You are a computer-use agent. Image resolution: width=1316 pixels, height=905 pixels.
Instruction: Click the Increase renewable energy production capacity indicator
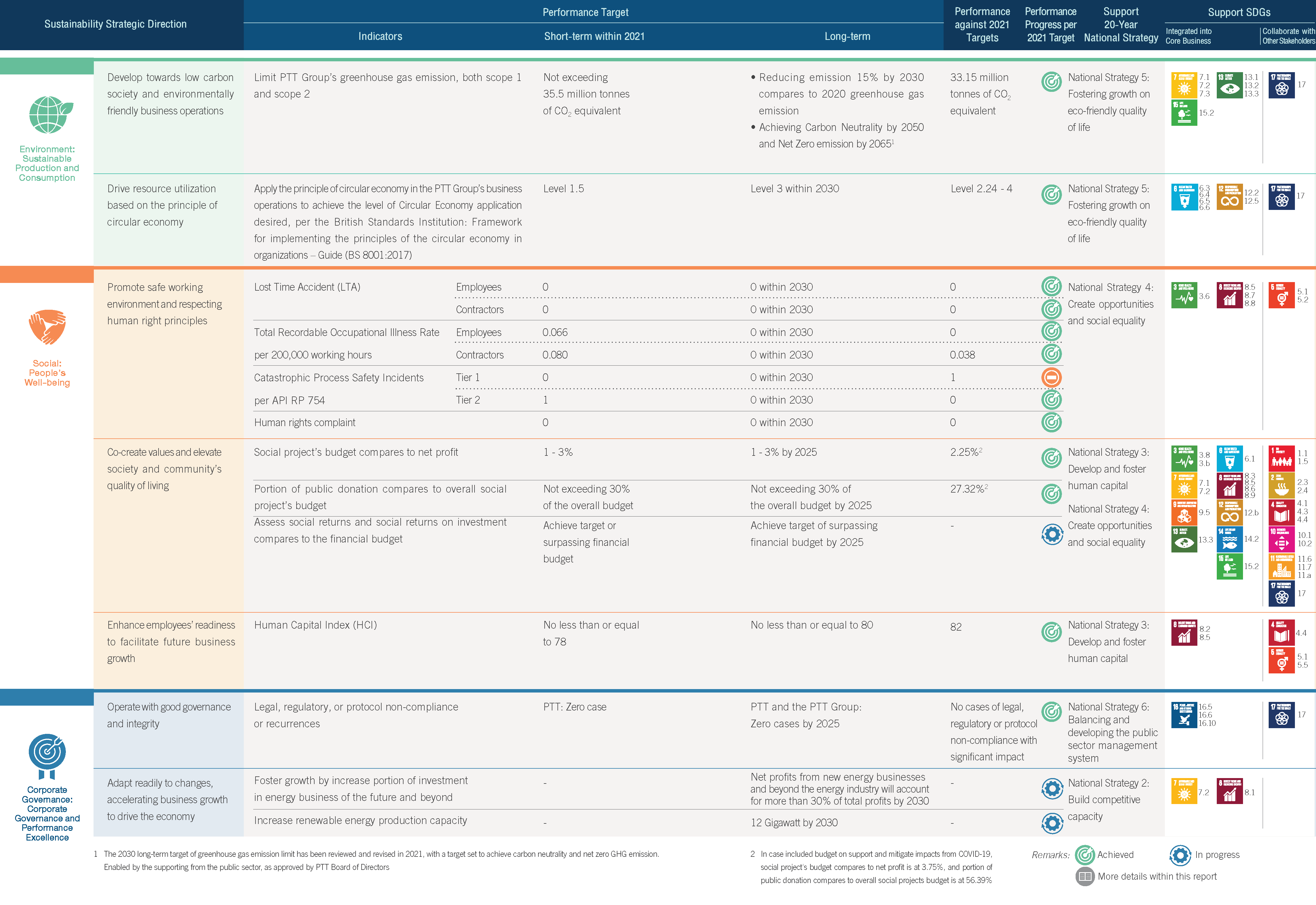coord(360,821)
